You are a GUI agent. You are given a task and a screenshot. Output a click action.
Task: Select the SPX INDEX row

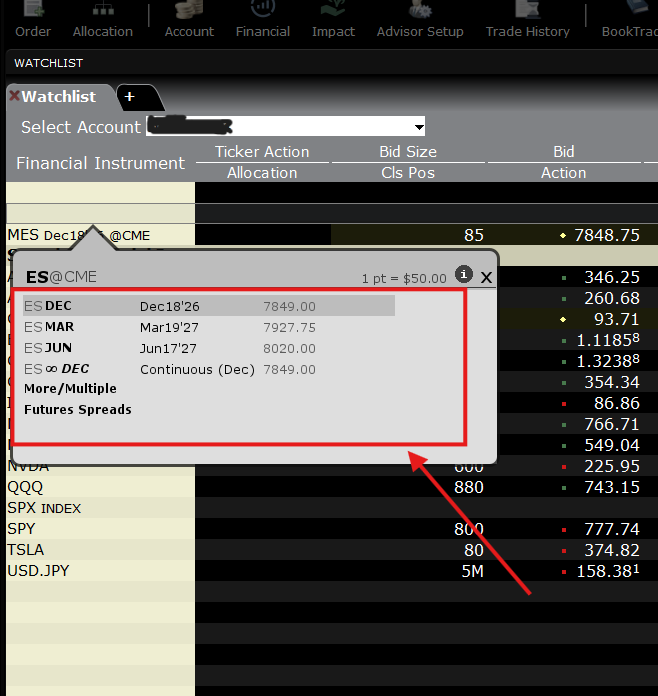tap(100, 508)
